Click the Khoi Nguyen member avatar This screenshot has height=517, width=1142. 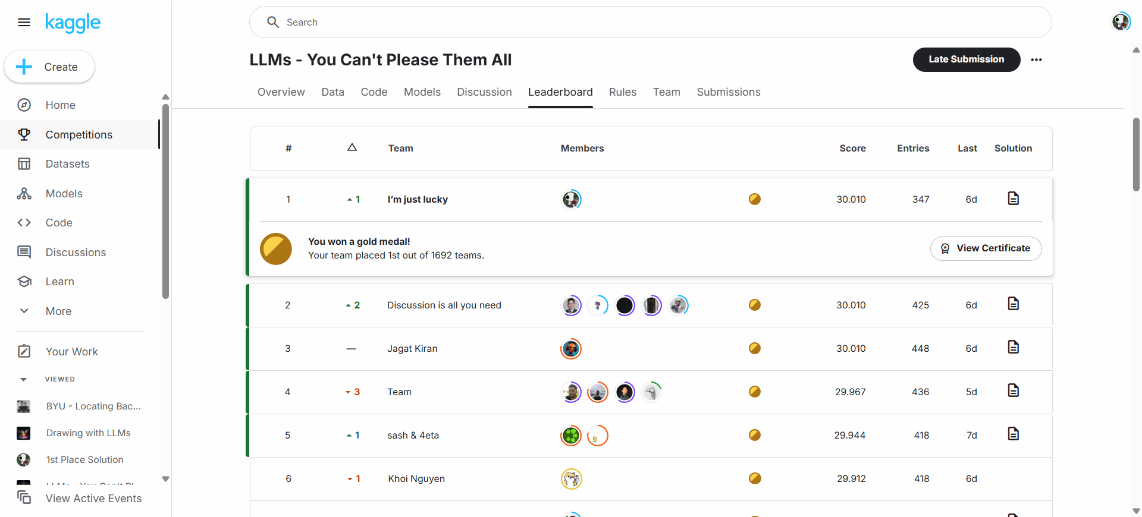click(x=572, y=479)
